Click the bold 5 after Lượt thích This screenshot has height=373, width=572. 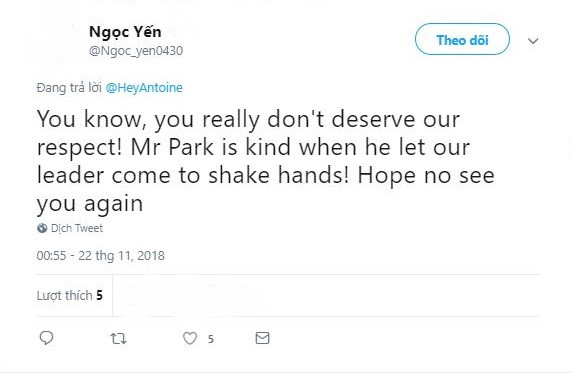(x=99, y=295)
